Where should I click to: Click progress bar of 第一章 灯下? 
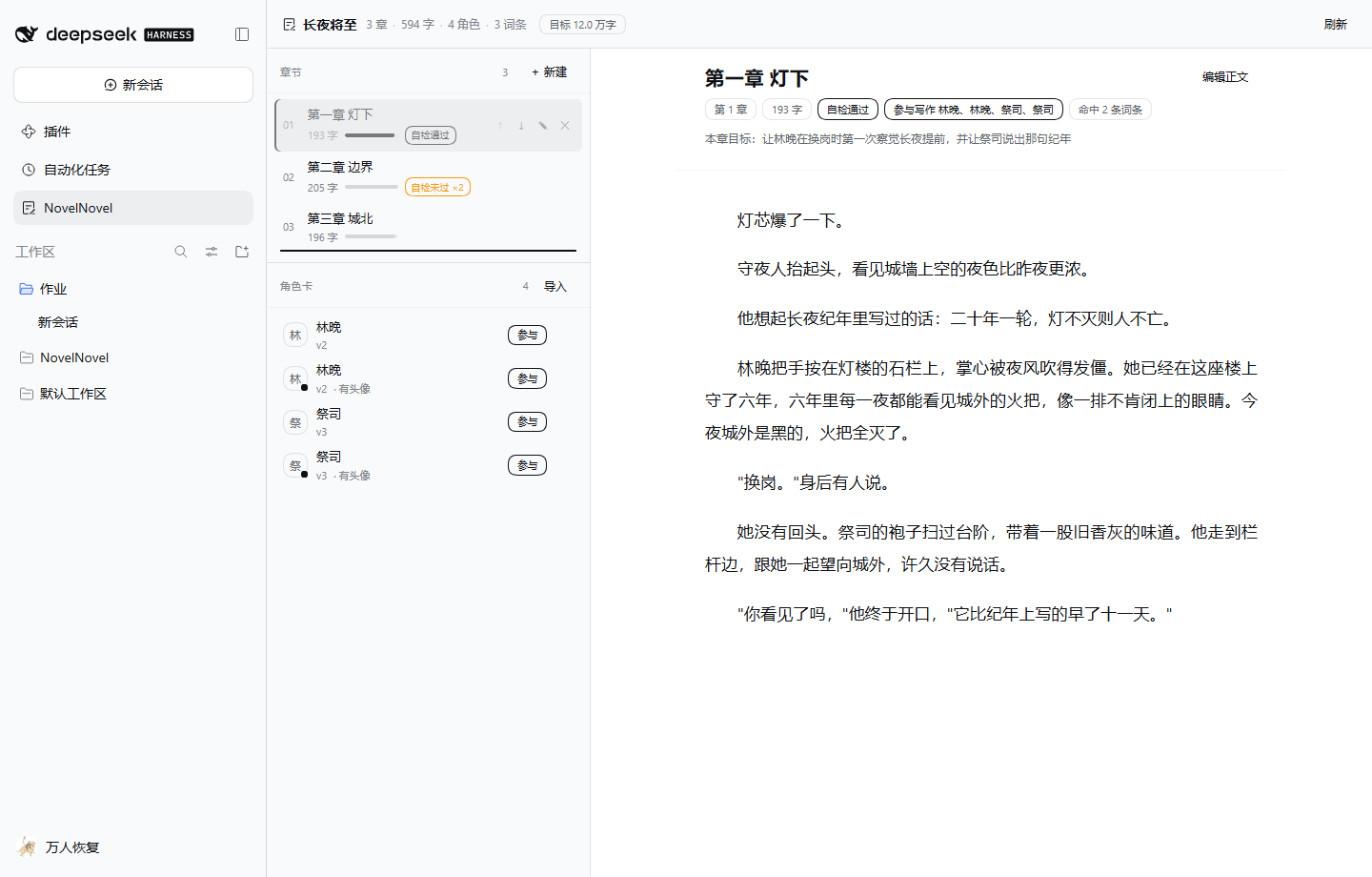(370, 135)
